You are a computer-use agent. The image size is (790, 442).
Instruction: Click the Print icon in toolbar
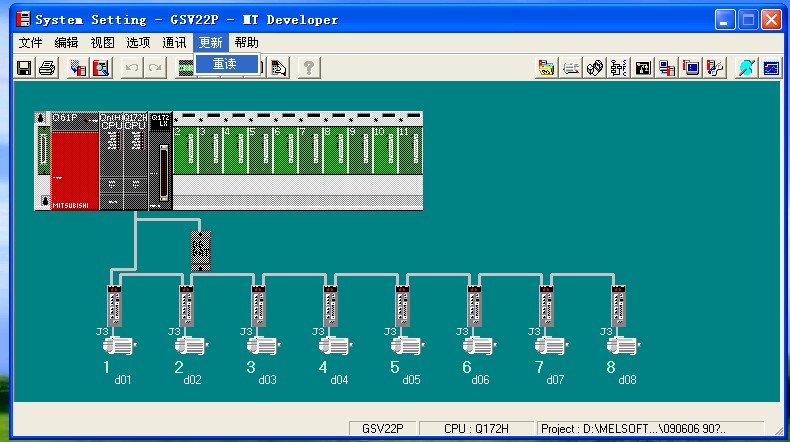tap(46, 68)
